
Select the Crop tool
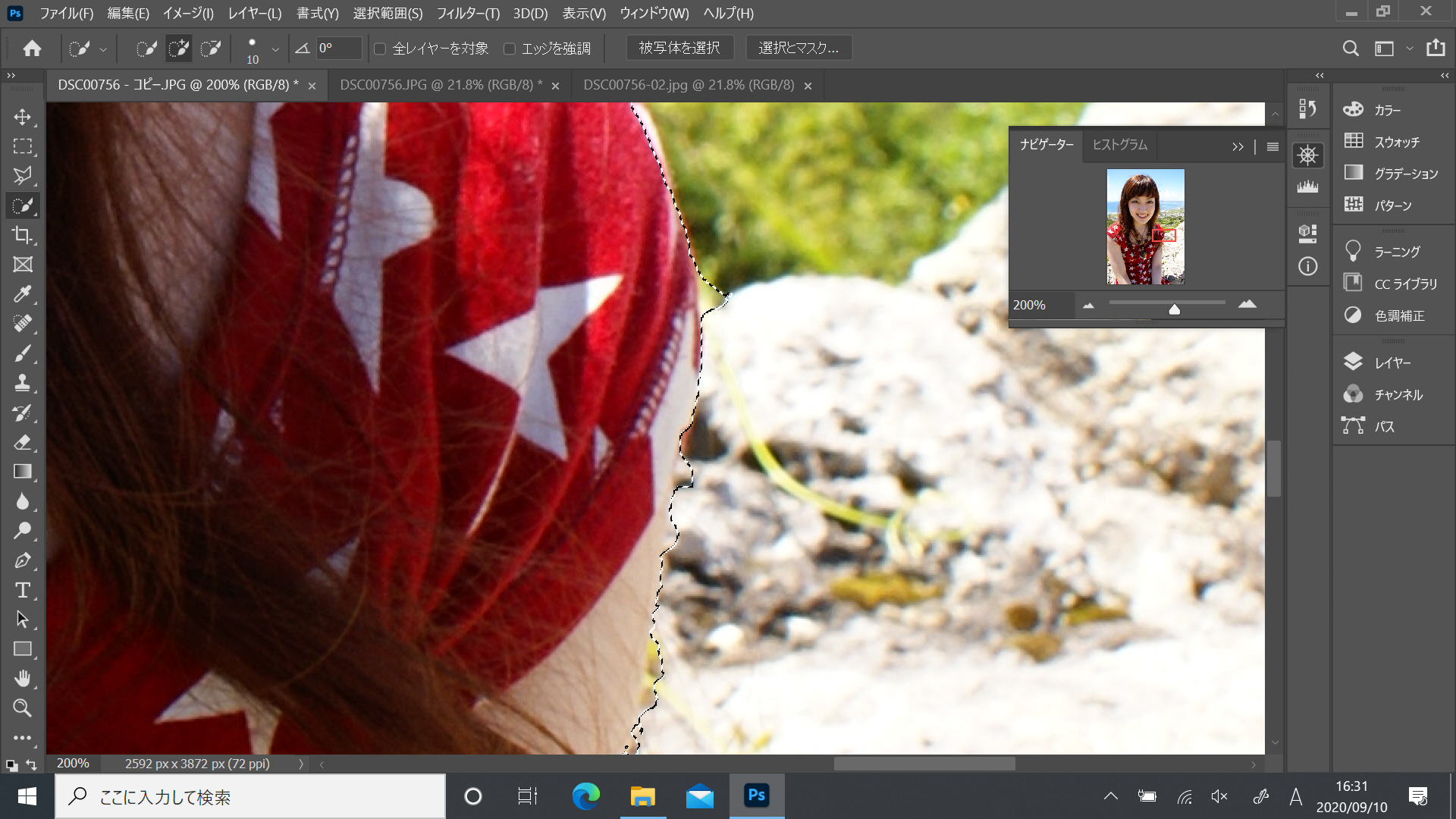click(23, 235)
